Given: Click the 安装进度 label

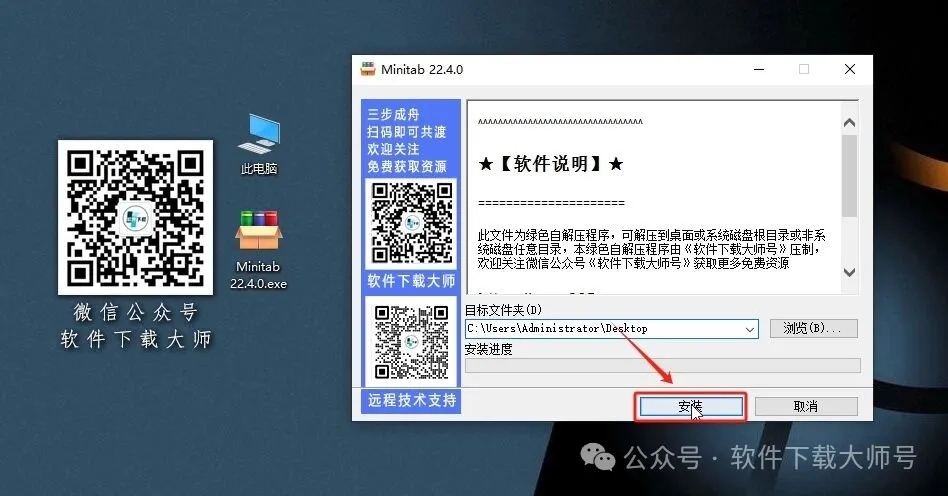Looking at the screenshot, I should click(x=489, y=349).
